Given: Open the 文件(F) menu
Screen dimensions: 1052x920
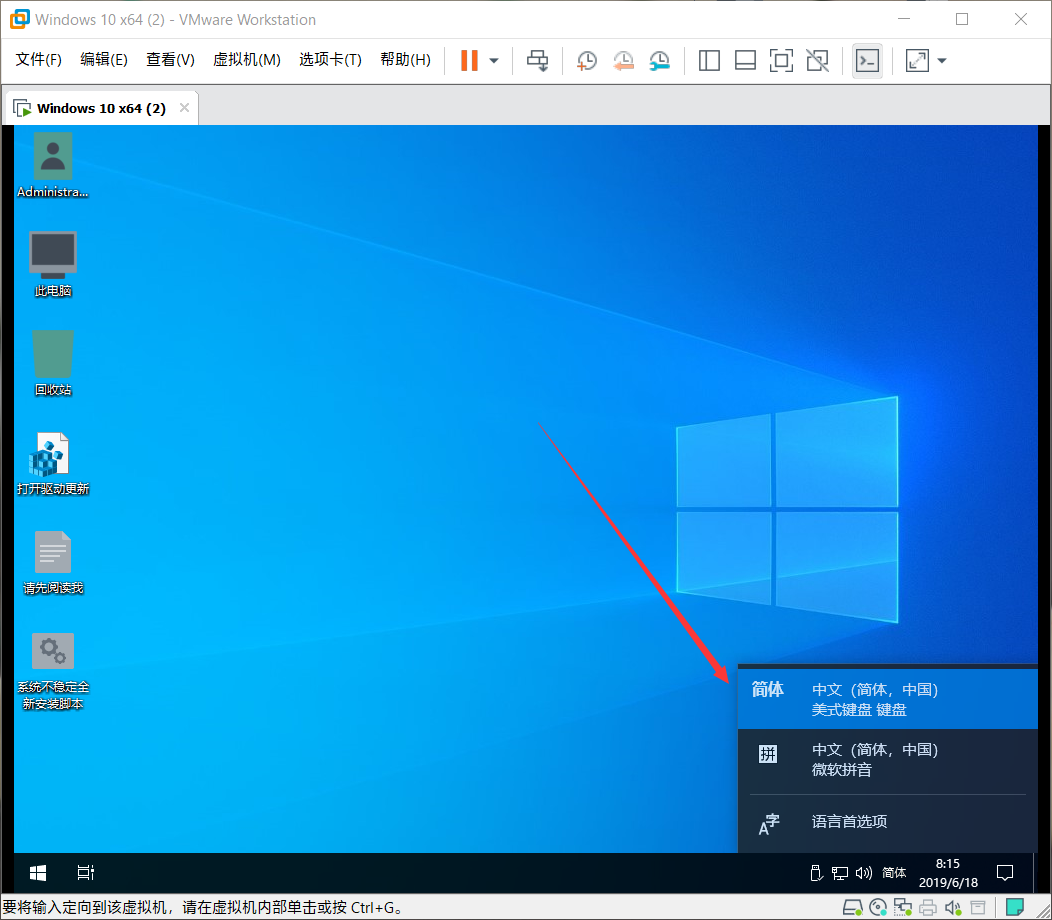Looking at the screenshot, I should (38, 60).
